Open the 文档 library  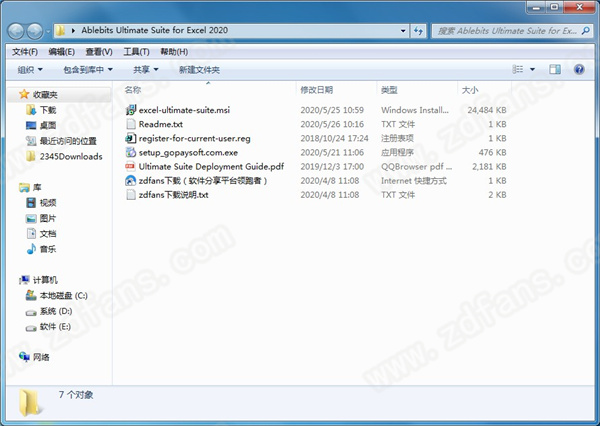[x=41, y=233]
